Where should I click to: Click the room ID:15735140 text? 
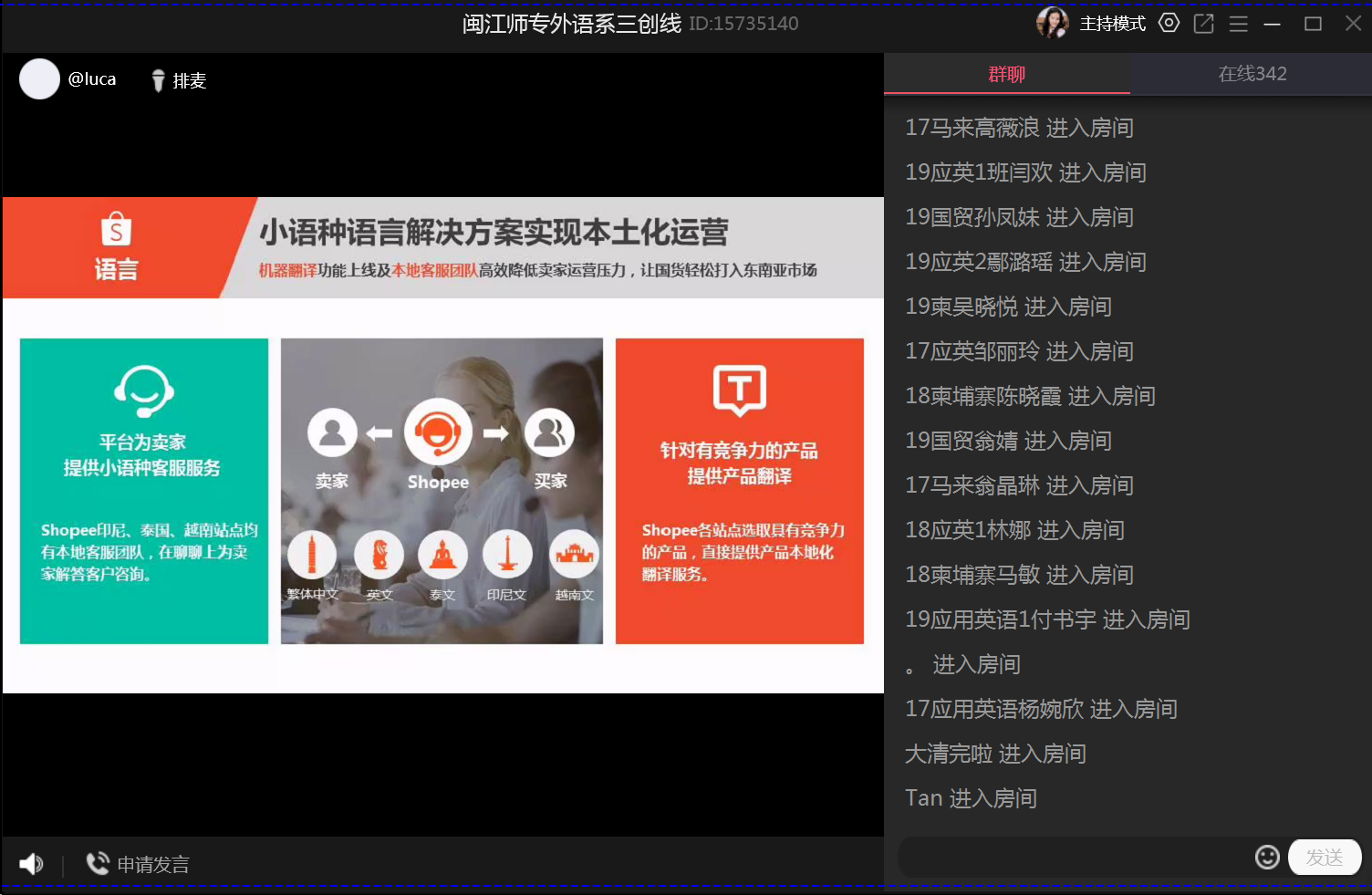click(743, 24)
